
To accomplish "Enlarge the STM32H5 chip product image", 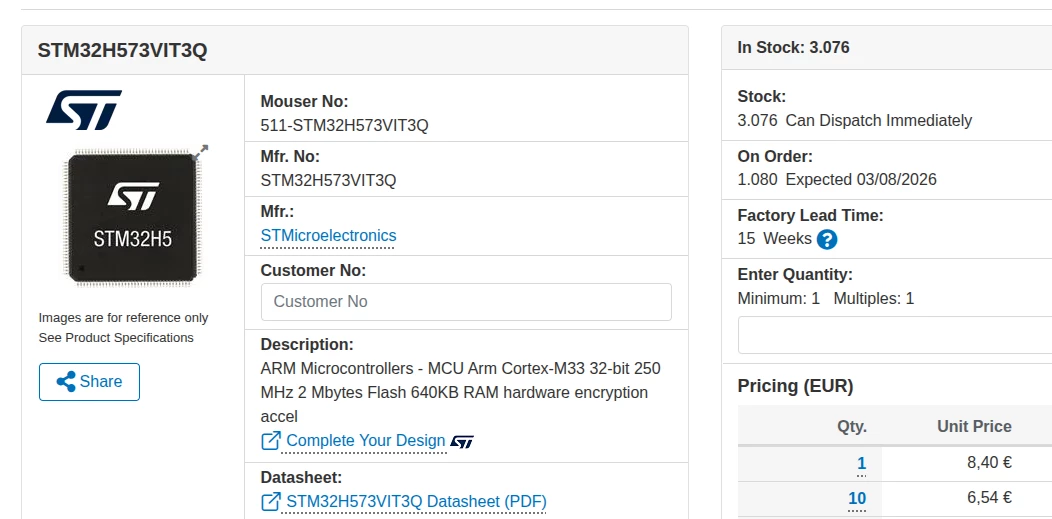I will [132, 218].
